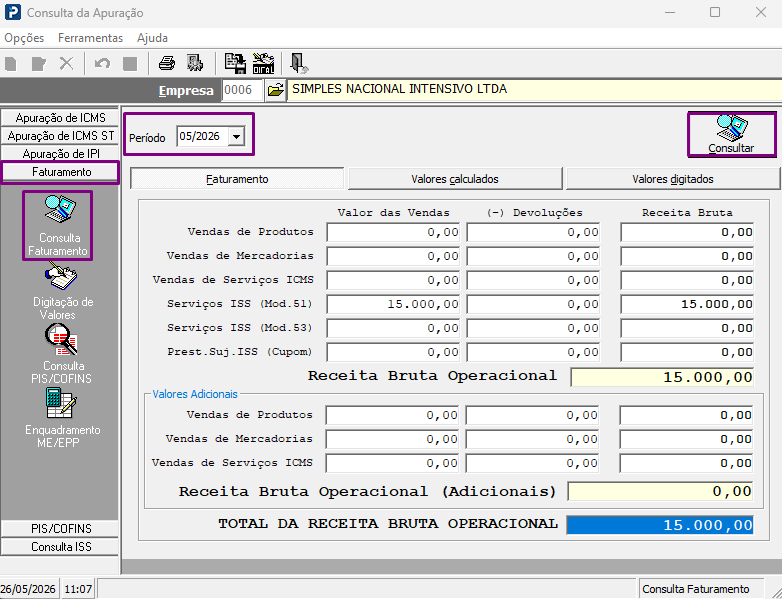Switch to Valores digitados tab
Image resolution: width=782 pixels, height=599 pixels.
click(673, 179)
